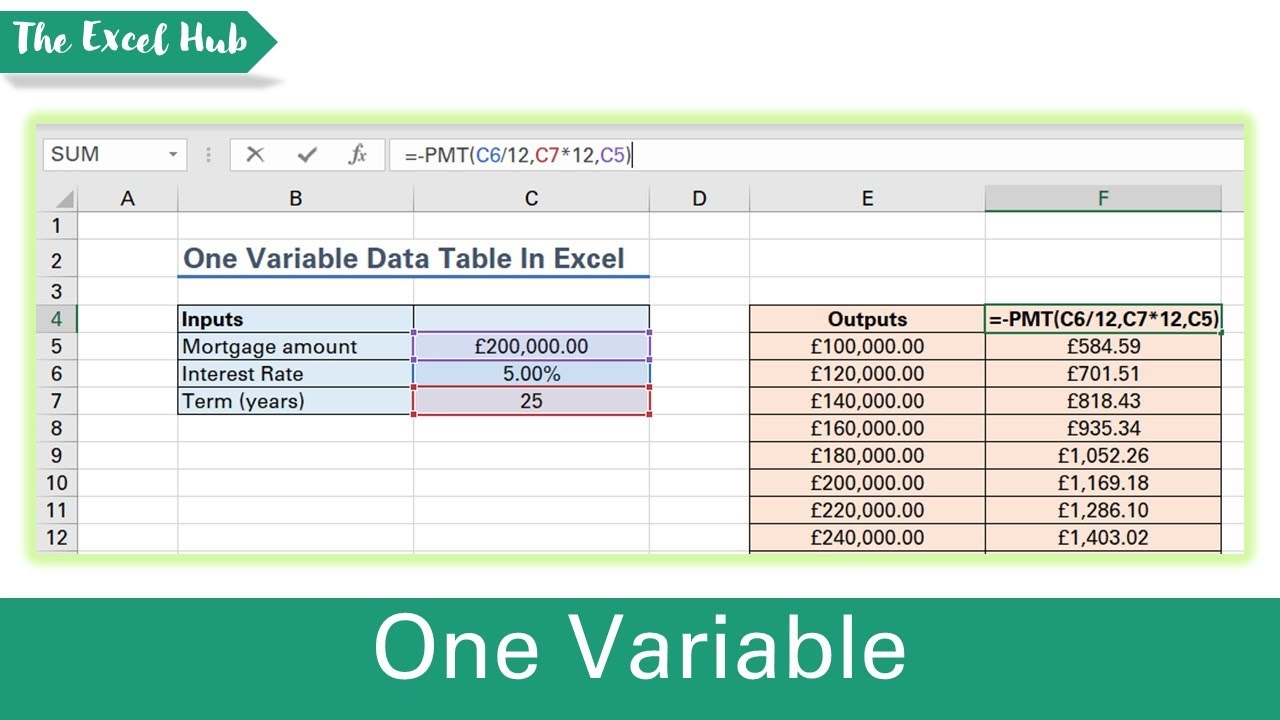Click the formula bar grip dots

(209, 154)
